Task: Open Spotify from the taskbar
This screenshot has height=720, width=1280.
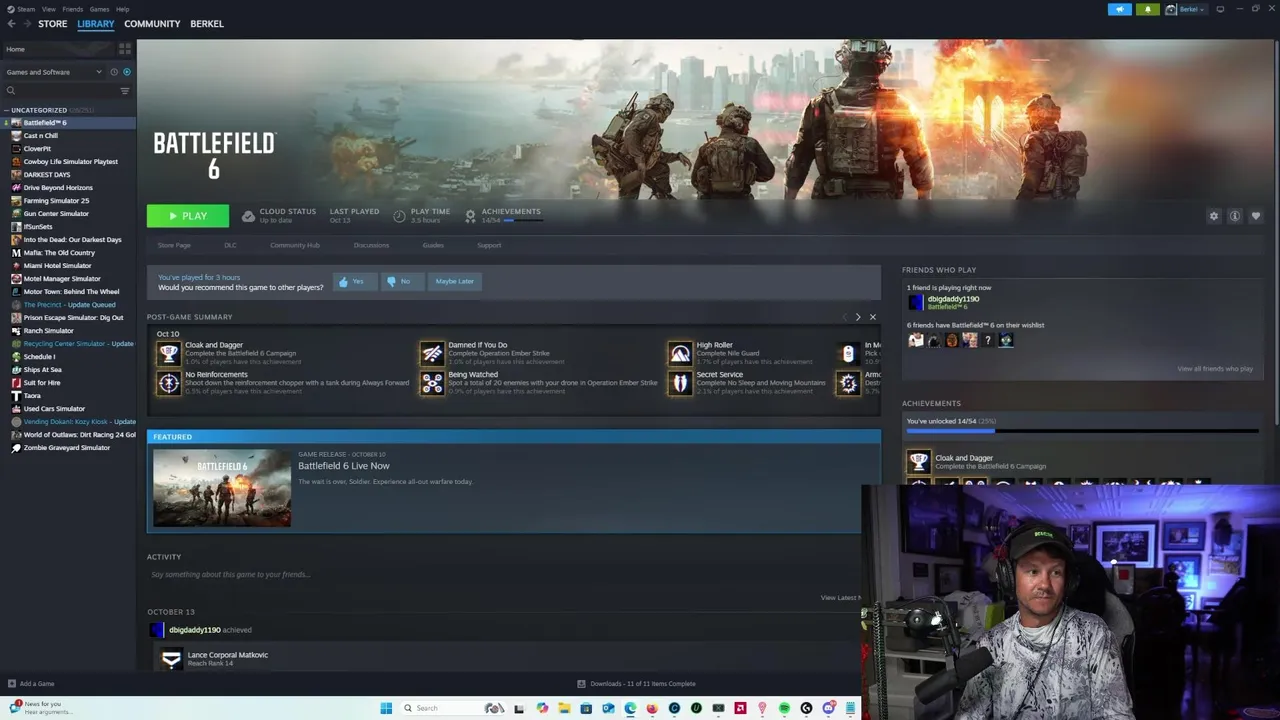Action: click(x=784, y=709)
